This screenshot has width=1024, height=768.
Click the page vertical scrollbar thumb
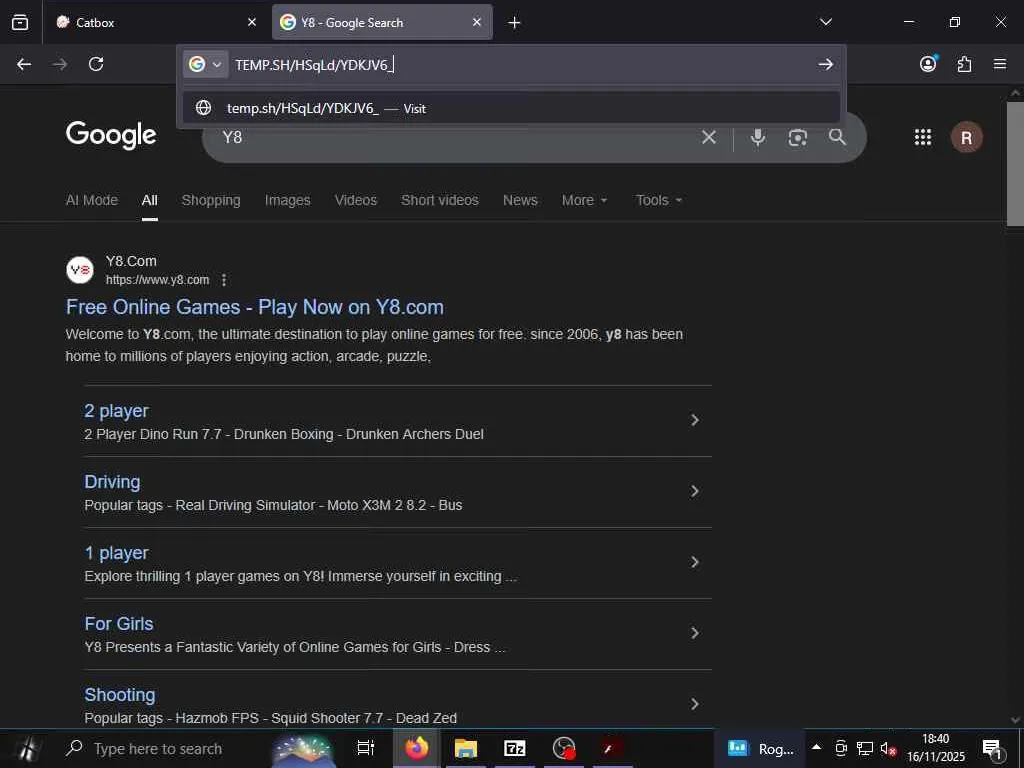point(1015,163)
